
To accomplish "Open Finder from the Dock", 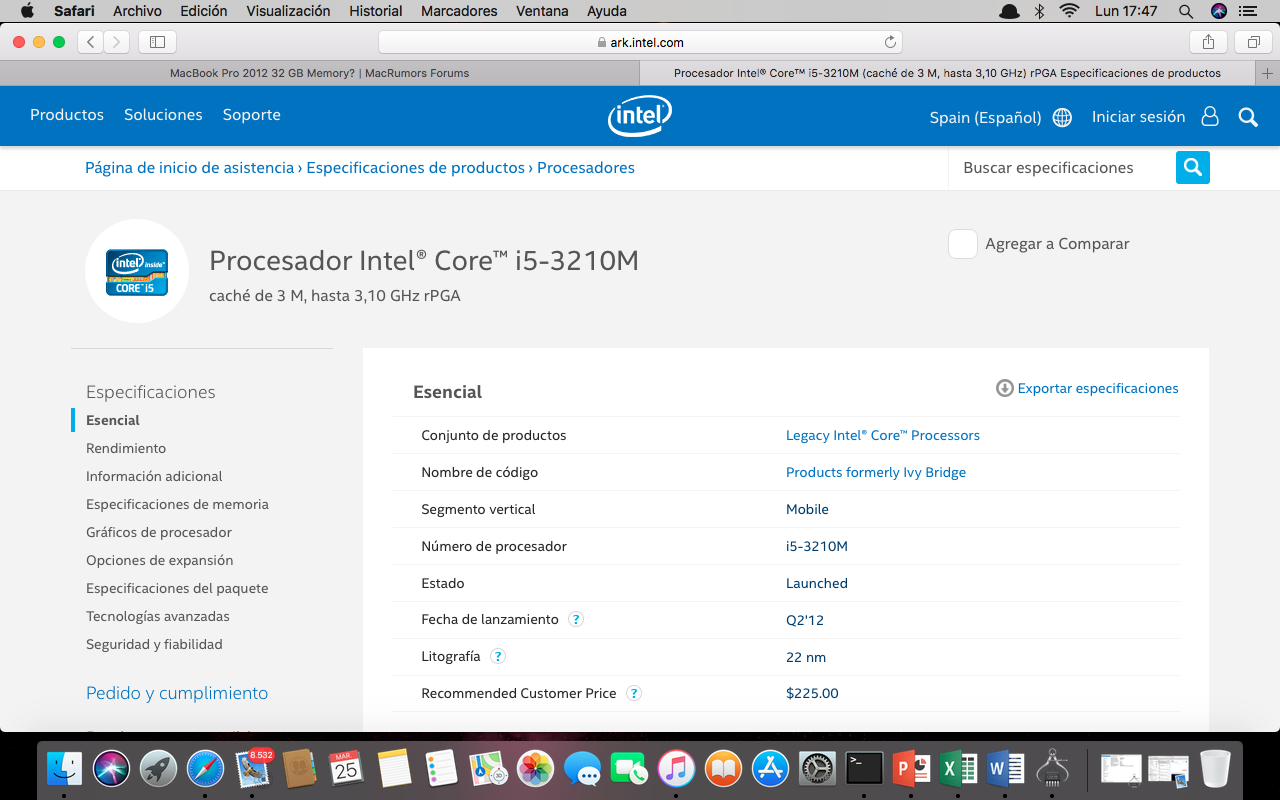I will pyautogui.click(x=66, y=768).
